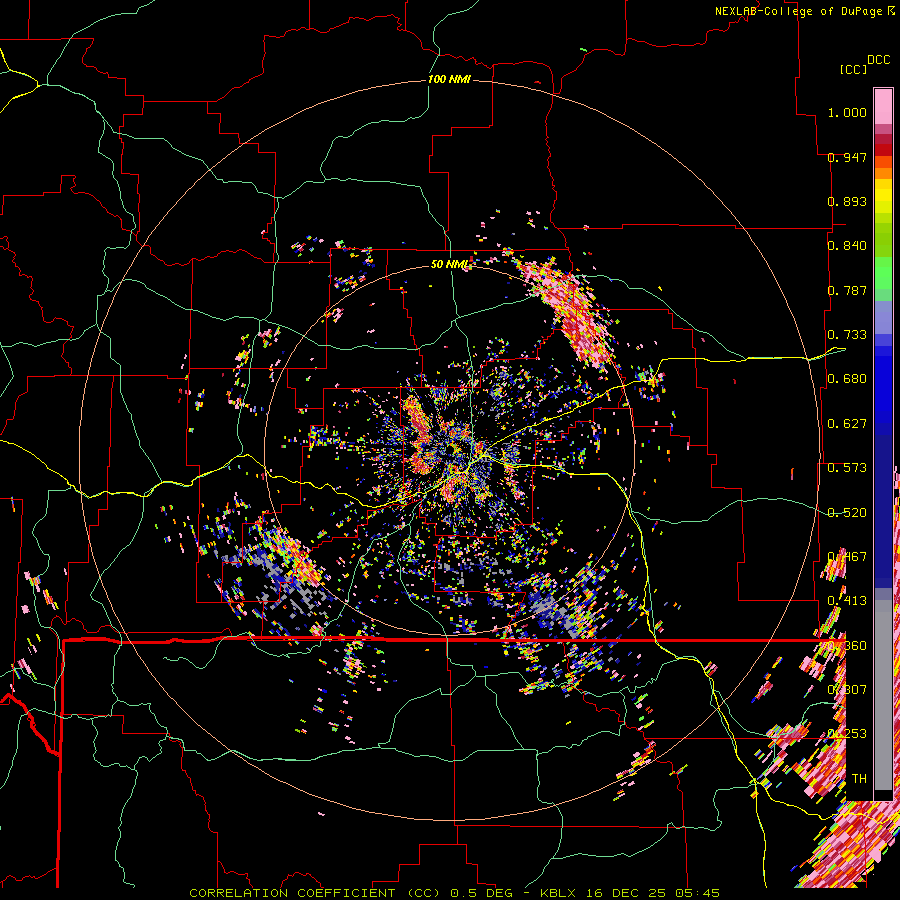Click the 0.680 scale value

(847, 379)
